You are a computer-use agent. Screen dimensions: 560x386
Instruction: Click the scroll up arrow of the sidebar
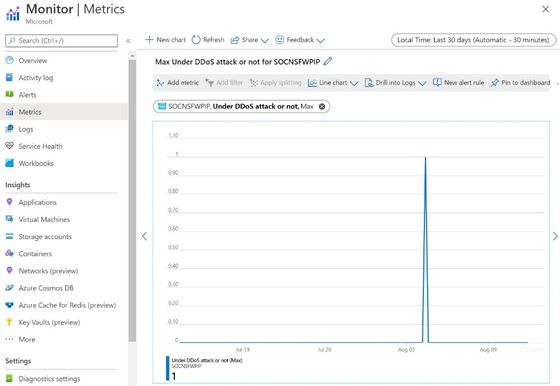point(132,55)
